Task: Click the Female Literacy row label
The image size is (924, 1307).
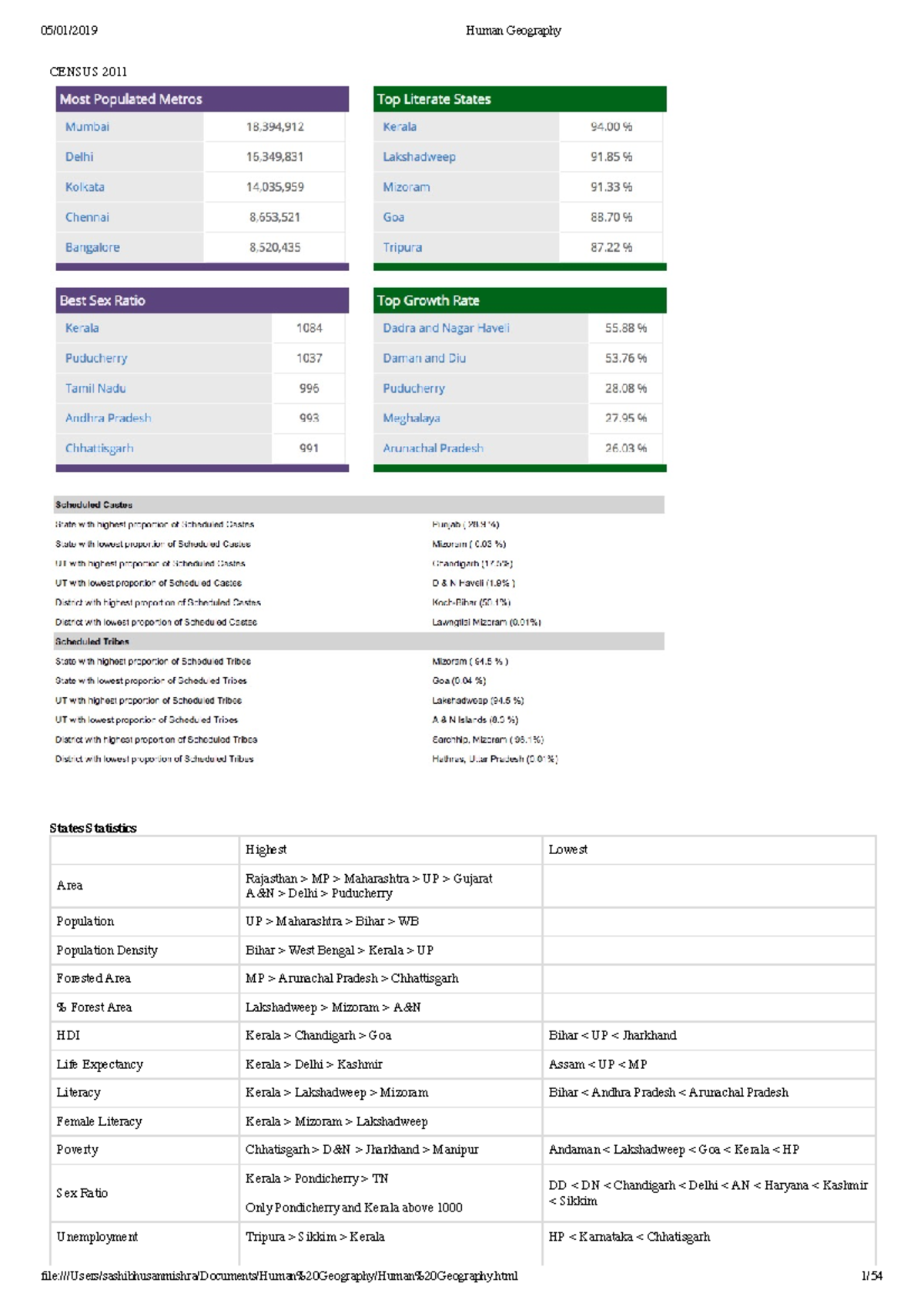Action: (99, 1121)
